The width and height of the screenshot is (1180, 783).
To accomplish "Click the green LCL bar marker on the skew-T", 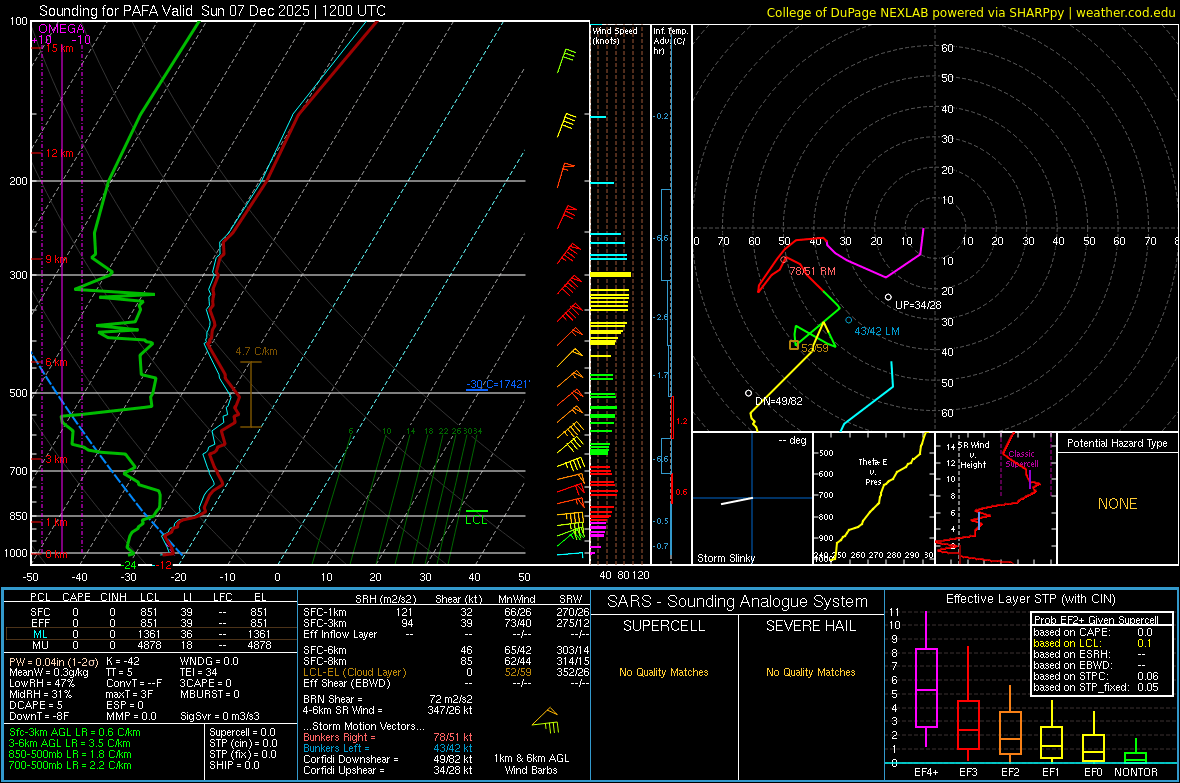I will (x=476, y=511).
